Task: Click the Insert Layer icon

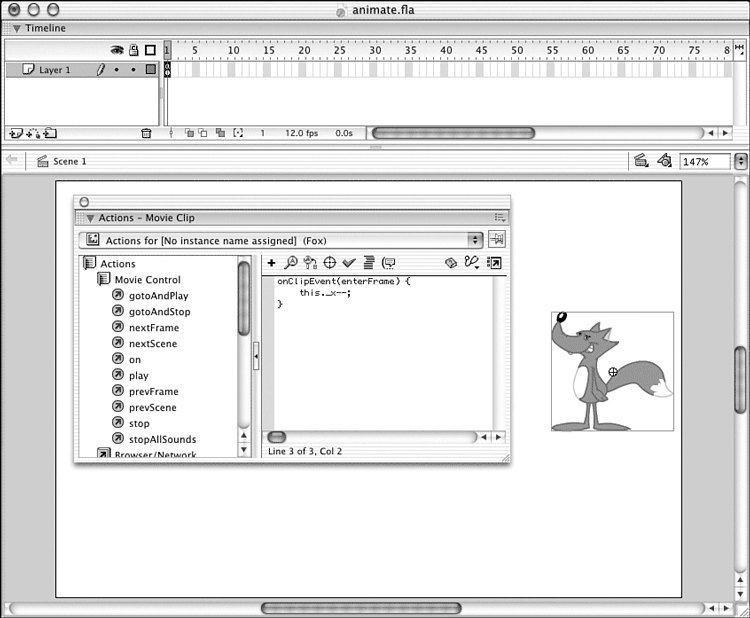Action: coord(16,133)
